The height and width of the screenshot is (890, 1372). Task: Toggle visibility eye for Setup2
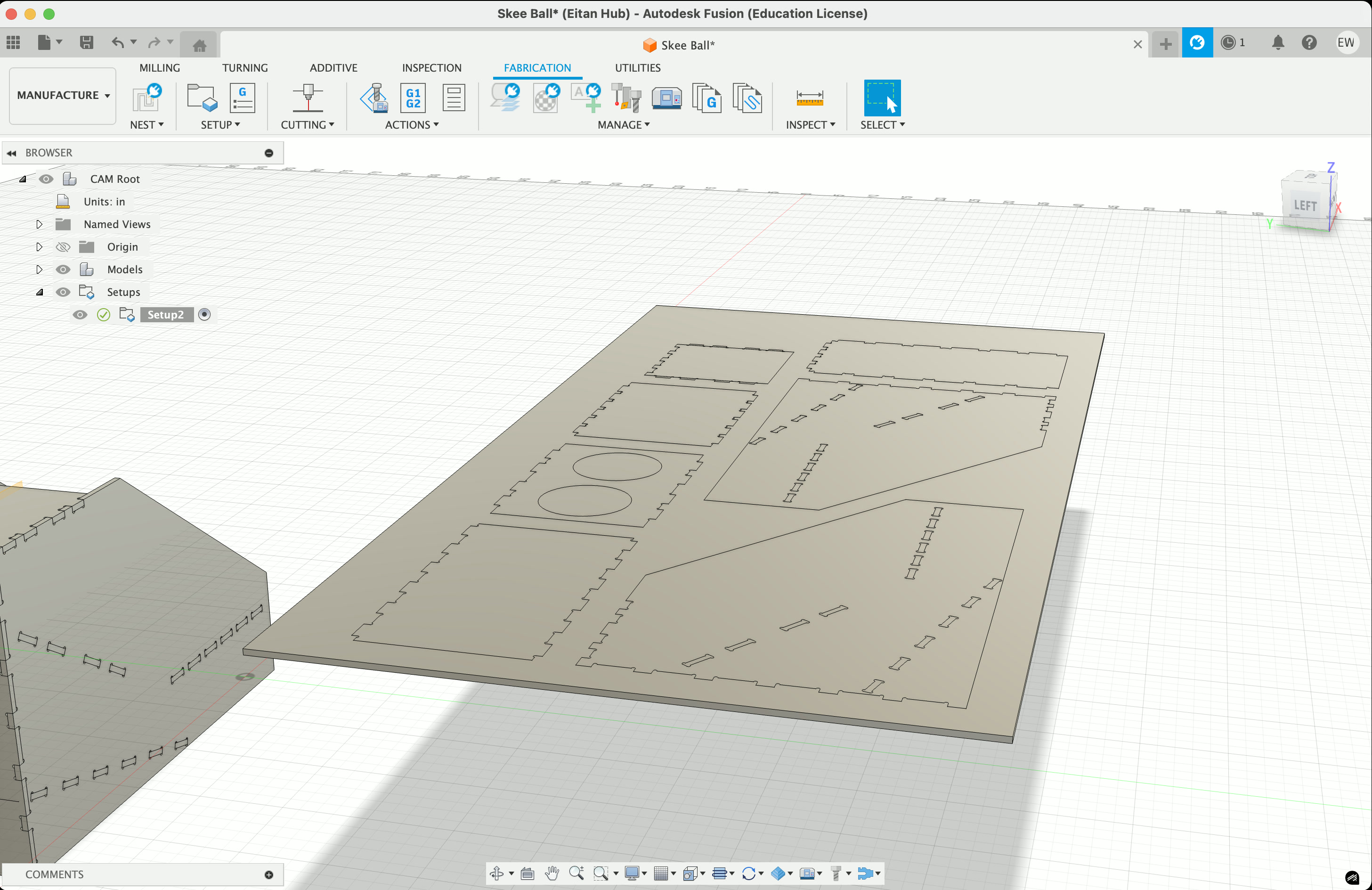[x=80, y=315]
